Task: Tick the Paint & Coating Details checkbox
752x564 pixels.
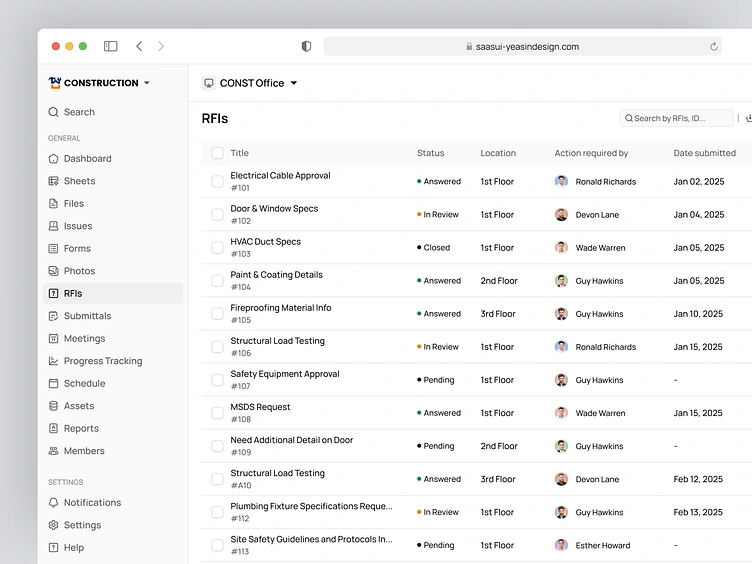Action: [217, 281]
